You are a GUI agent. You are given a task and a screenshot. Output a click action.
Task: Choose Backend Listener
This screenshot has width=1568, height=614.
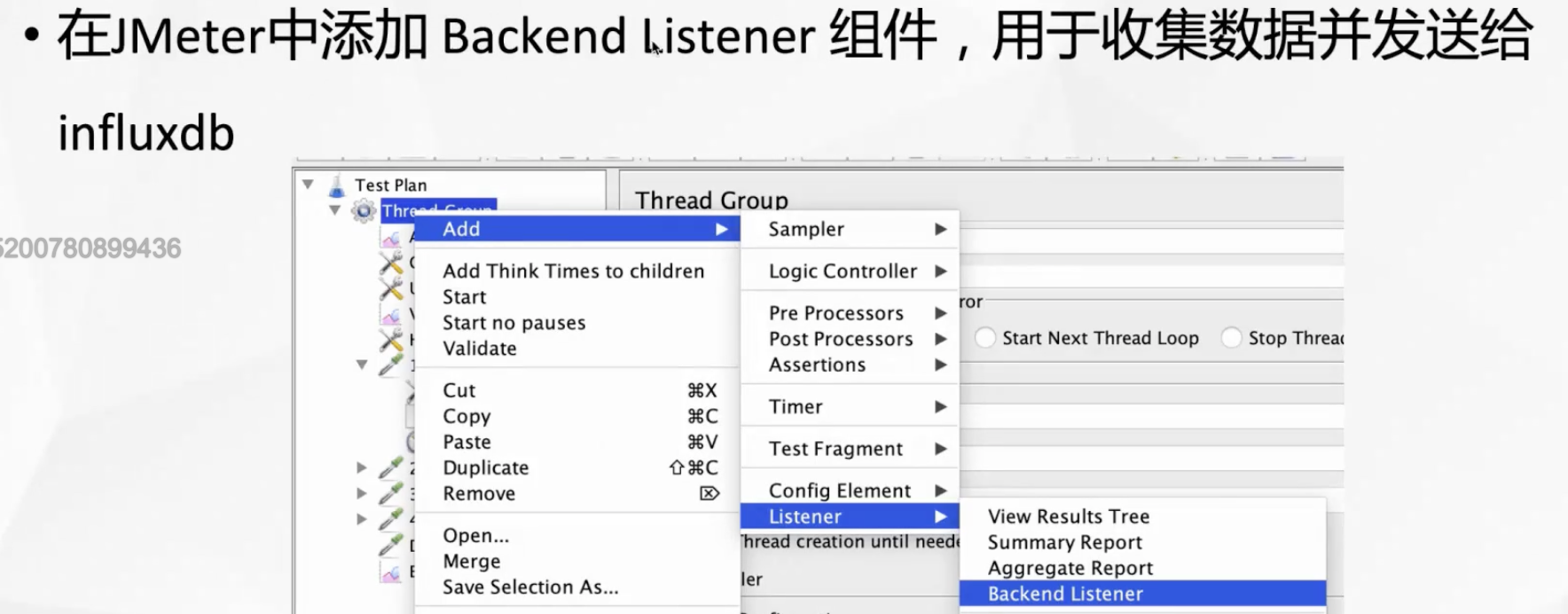[x=1143, y=594]
